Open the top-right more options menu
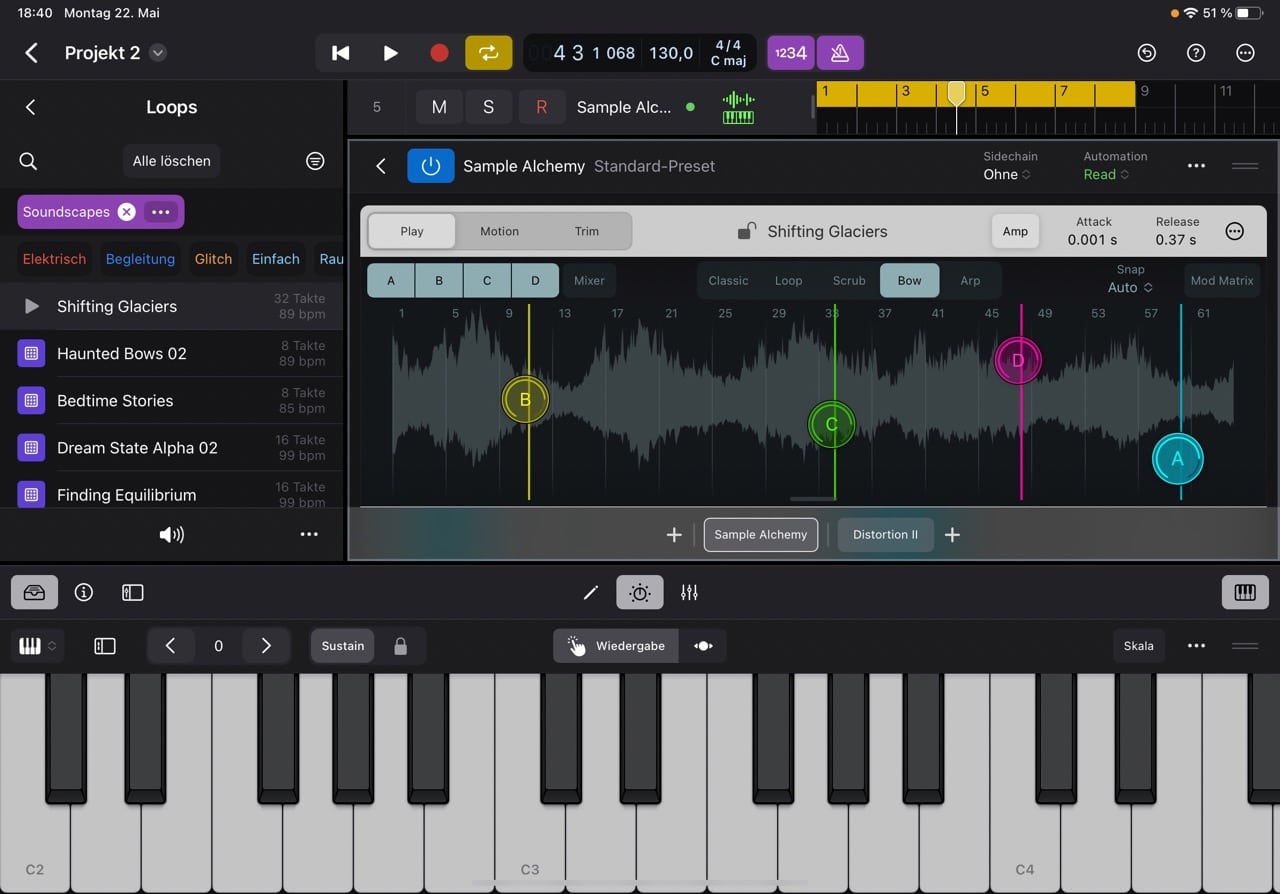Screen dimensions: 1280x894 1245,53
